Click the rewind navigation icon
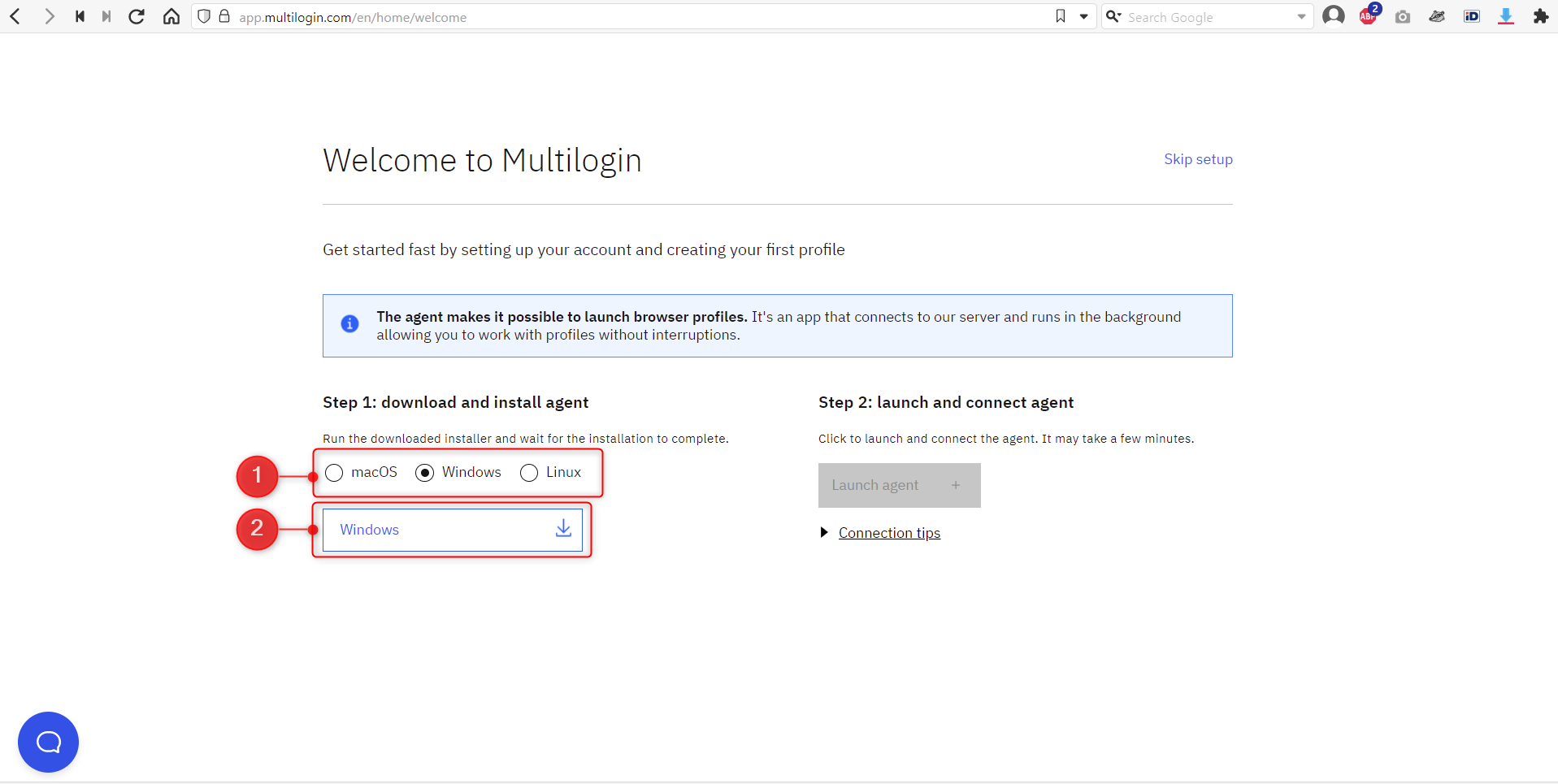Viewport: 1558px width, 784px height. [80, 16]
